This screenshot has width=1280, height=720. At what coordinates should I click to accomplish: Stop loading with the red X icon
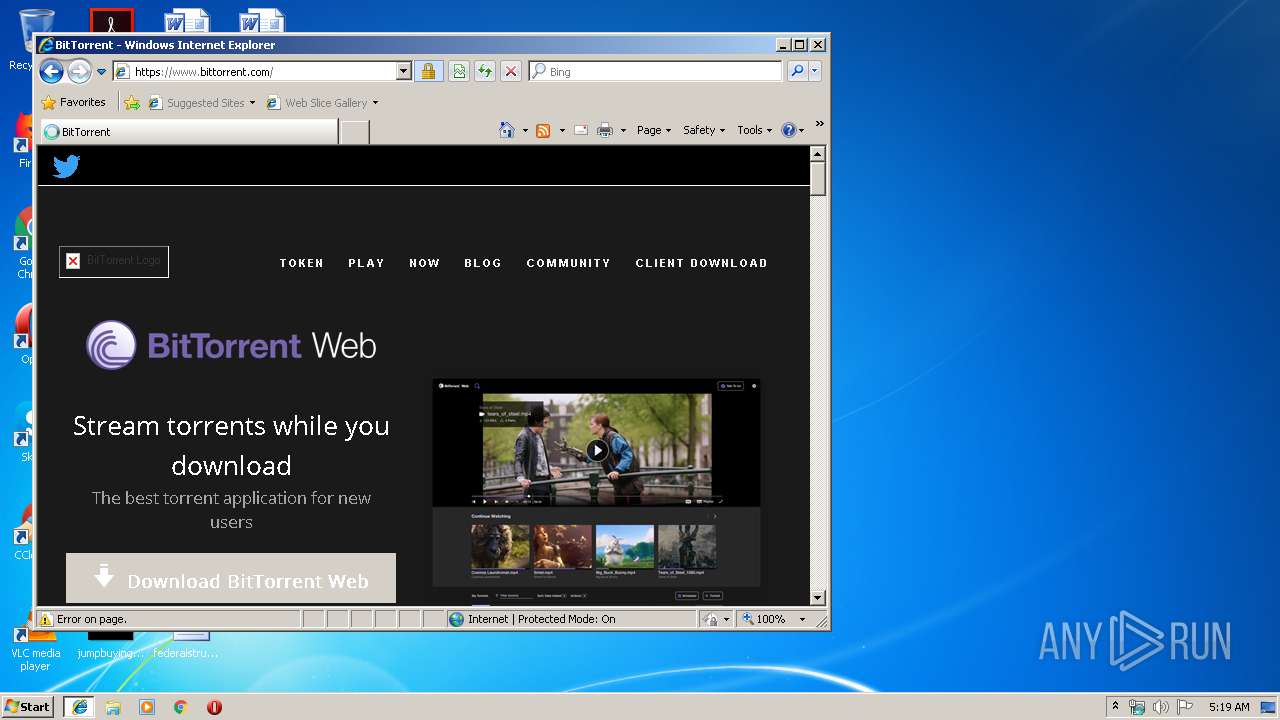pos(511,71)
